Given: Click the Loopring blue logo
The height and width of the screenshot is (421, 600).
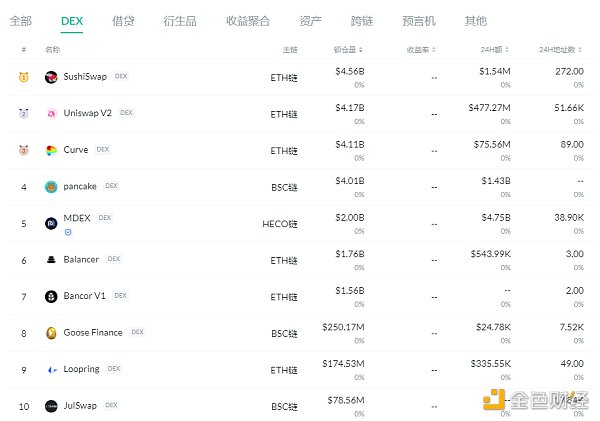Looking at the screenshot, I should pos(51,369).
